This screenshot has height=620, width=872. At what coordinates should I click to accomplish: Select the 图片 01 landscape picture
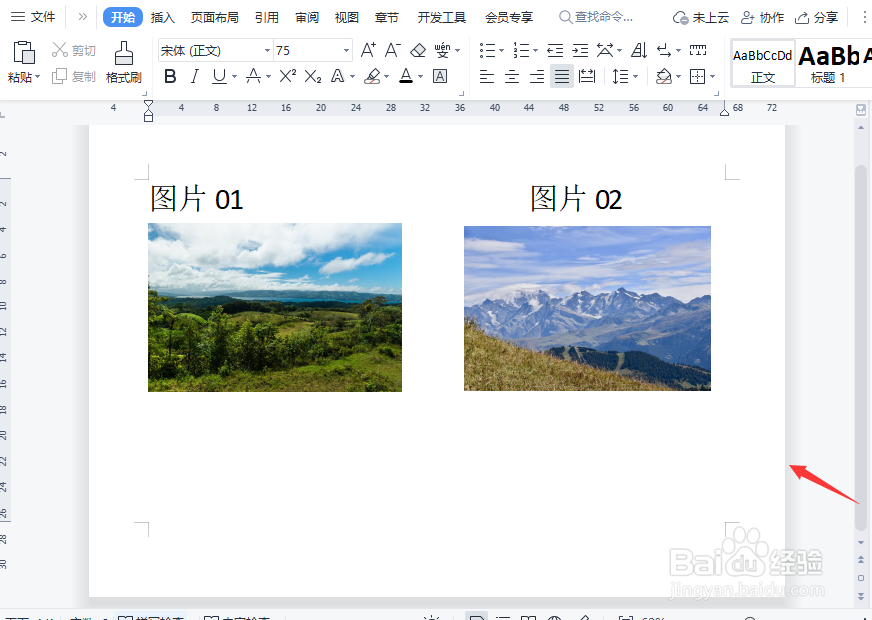275,307
